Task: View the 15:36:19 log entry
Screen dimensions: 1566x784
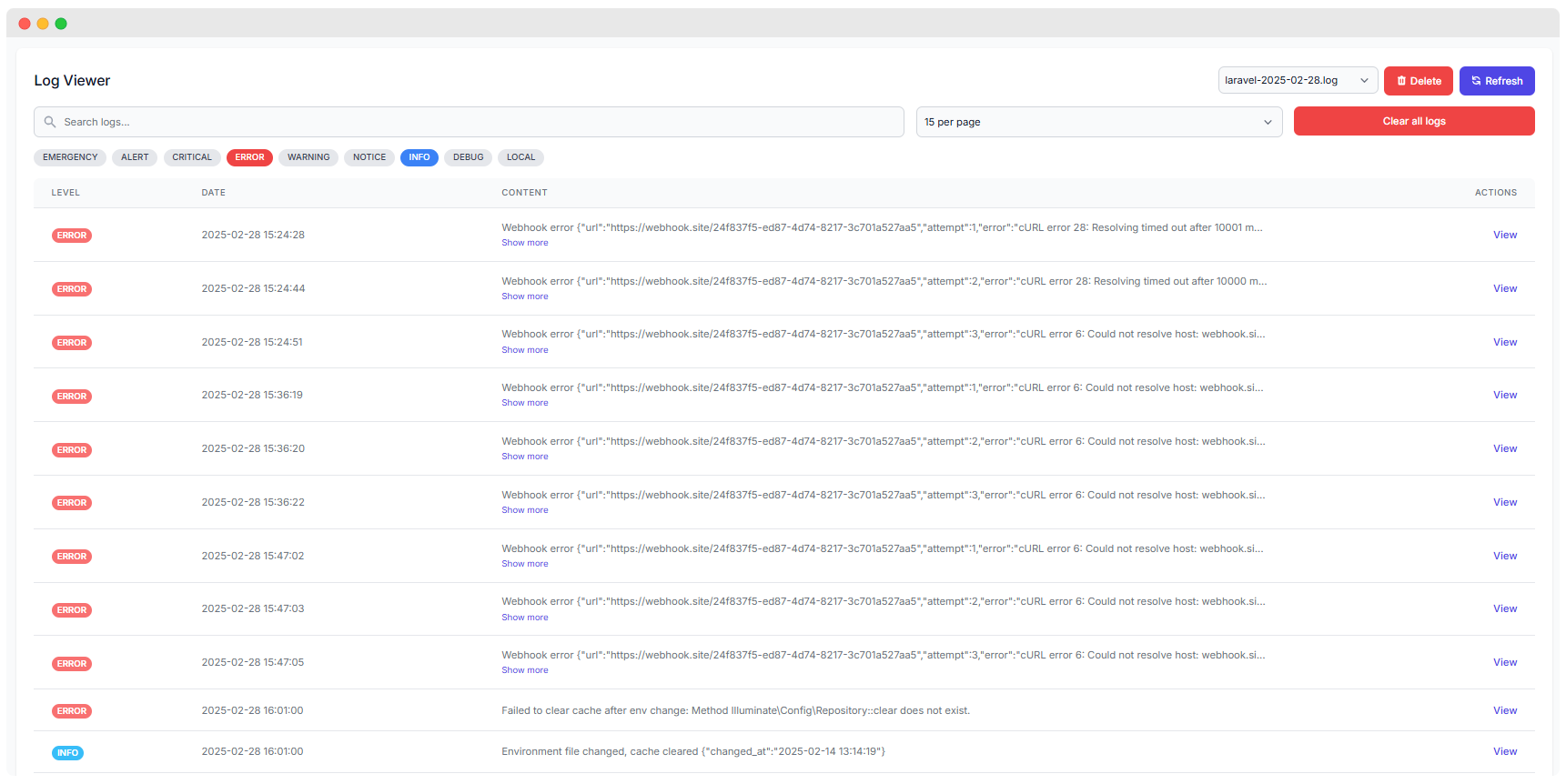Action: tap(1505, 395)
